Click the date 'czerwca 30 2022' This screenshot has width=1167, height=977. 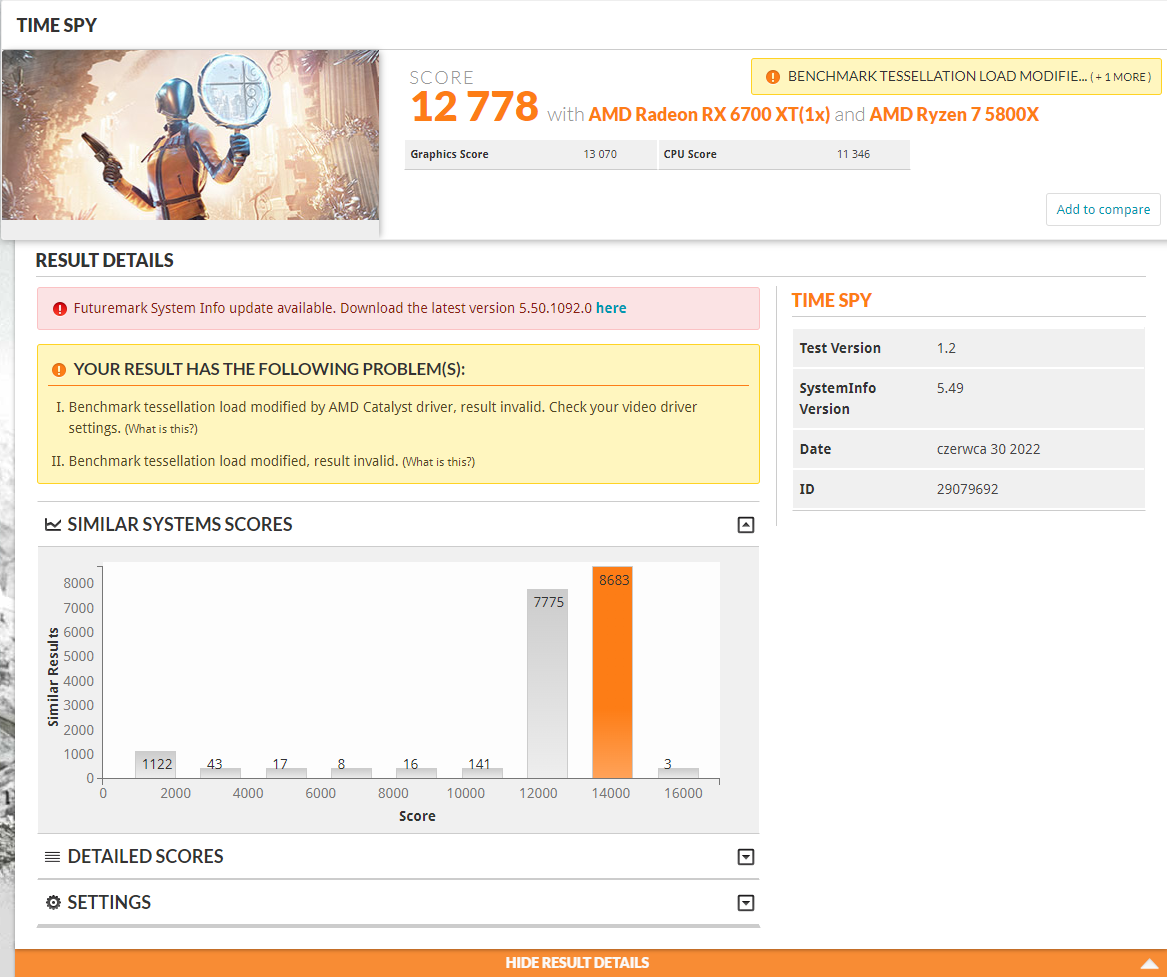988,449
